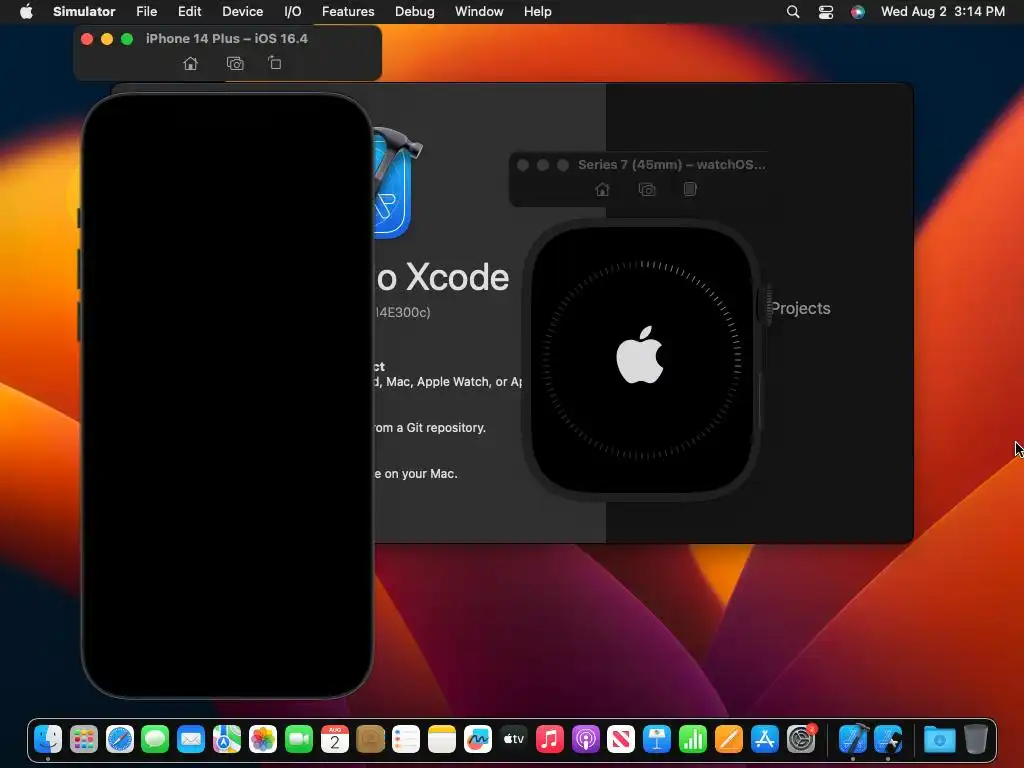The image size is (1024, 768).
Task: Open the Edit menu
Action: click(189, 11)
